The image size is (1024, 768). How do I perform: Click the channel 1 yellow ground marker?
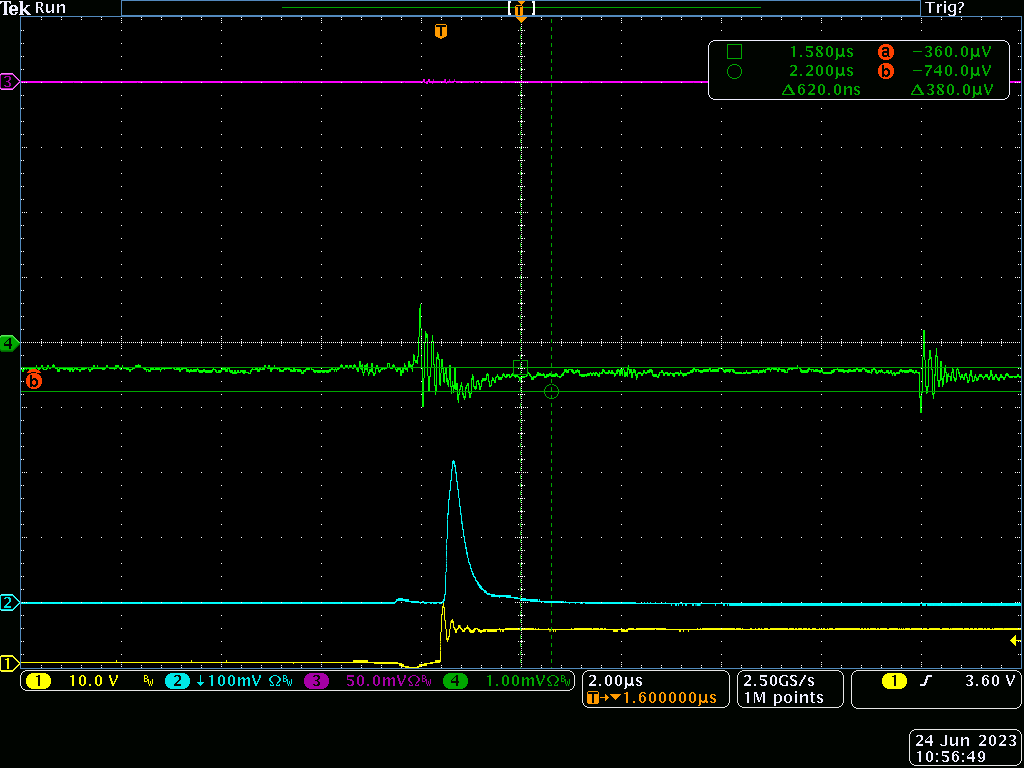pos(10,663)
